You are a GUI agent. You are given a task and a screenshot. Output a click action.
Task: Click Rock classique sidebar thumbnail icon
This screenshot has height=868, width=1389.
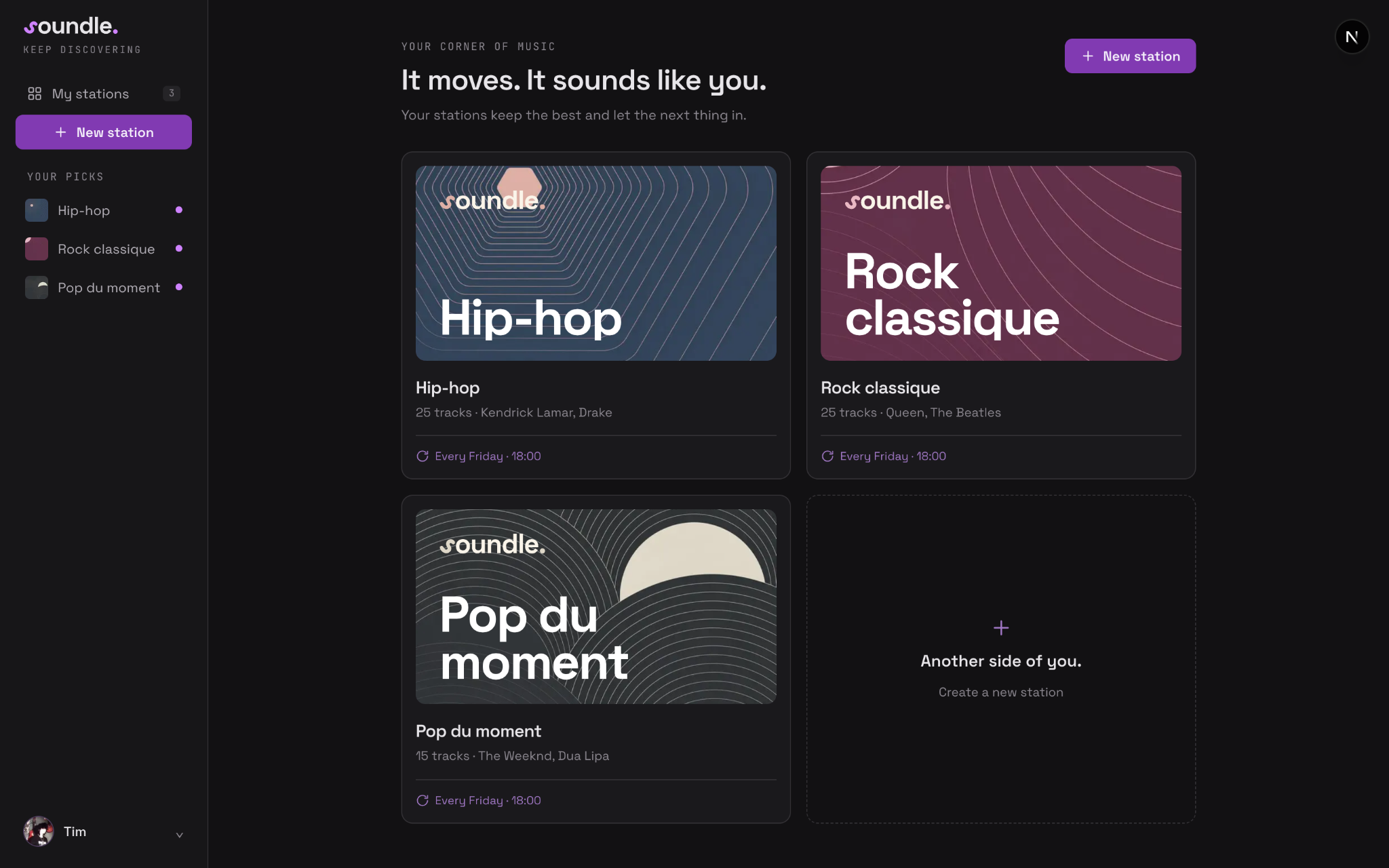(37, 249)
